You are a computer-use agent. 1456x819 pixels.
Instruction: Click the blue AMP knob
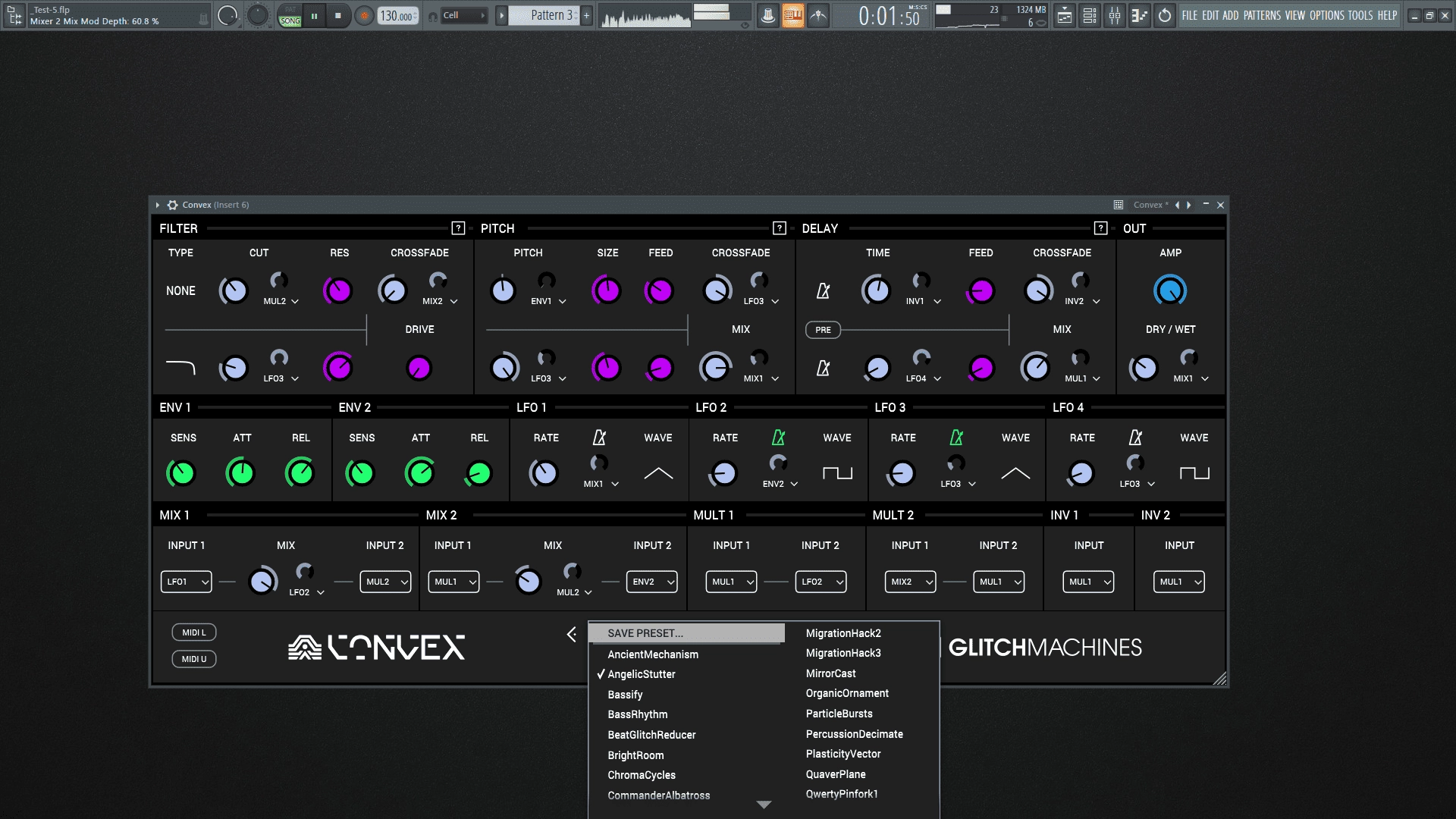tap(1170, 290)
